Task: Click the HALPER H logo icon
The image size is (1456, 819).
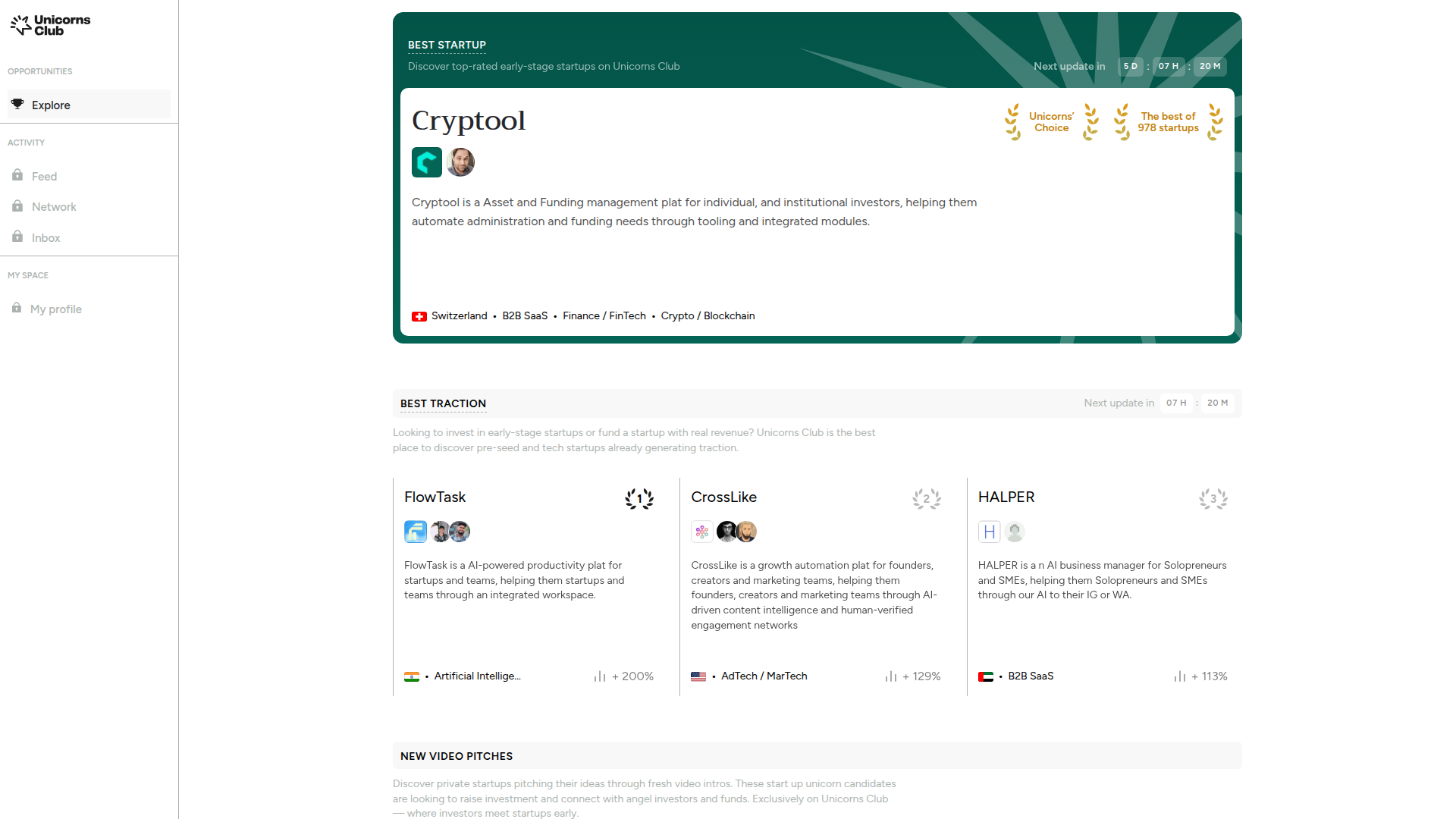Action: pyautogui.click(x=989, y=532)
